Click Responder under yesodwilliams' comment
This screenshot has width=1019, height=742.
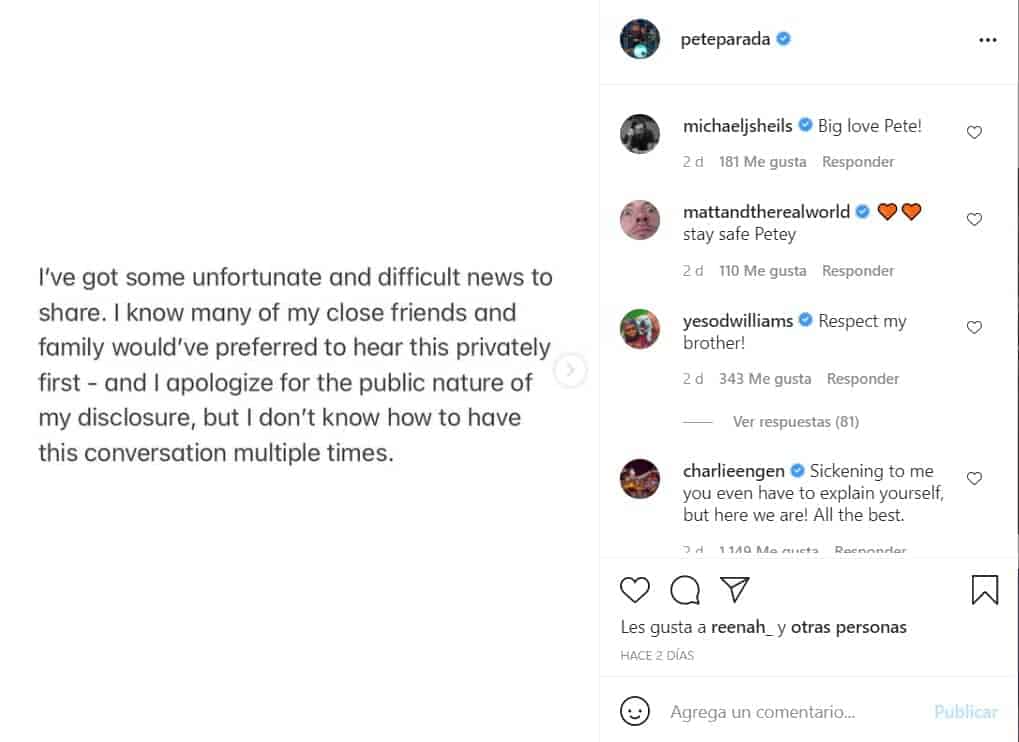863,379
